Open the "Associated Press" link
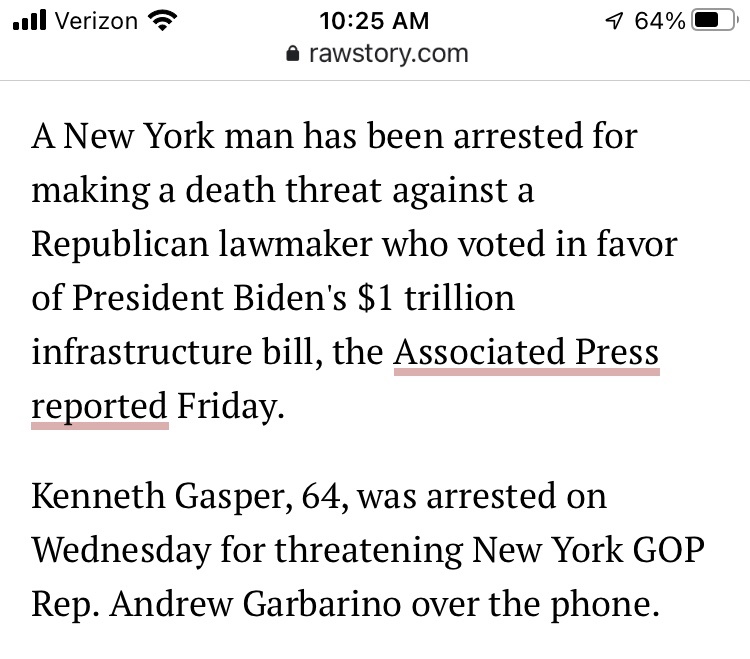The image size is (750, 659). pos(527,353)
